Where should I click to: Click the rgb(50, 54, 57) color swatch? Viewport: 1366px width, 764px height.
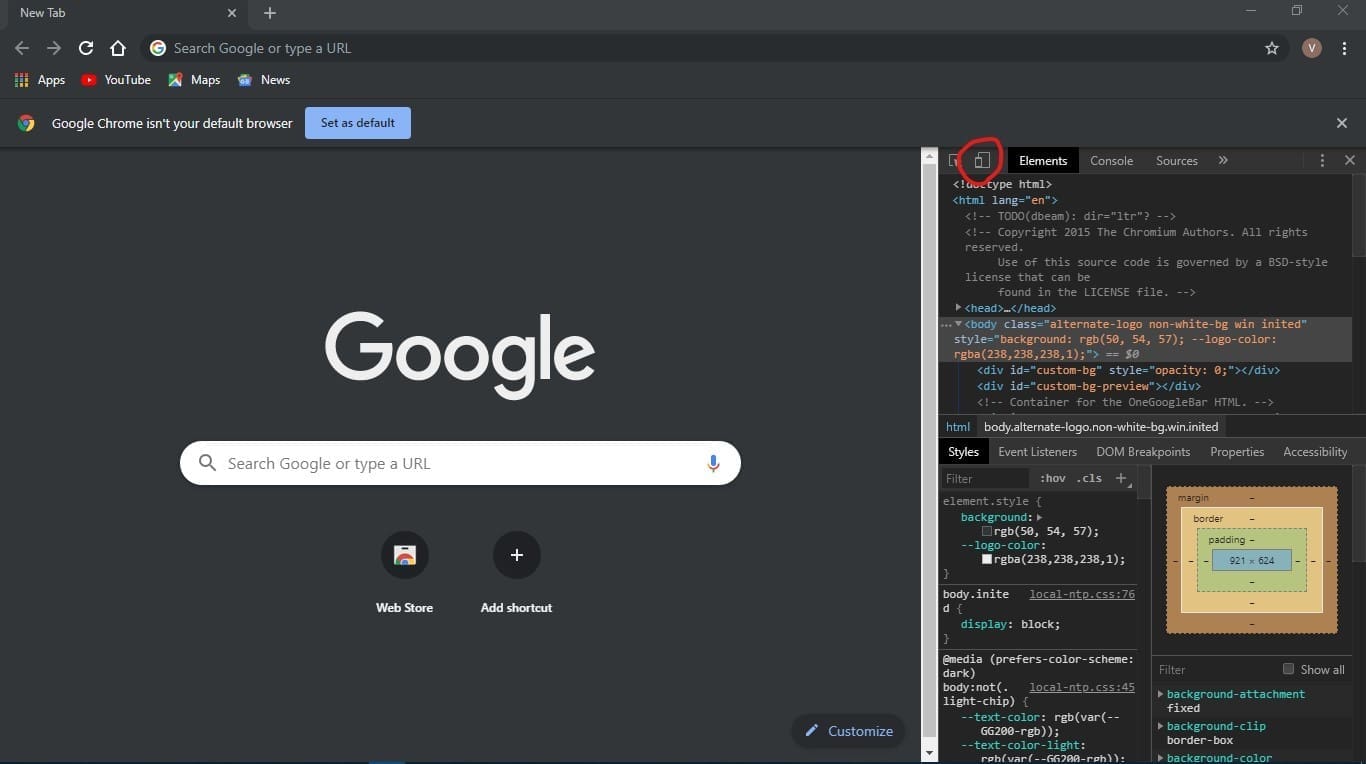click(x=987, y=531)
